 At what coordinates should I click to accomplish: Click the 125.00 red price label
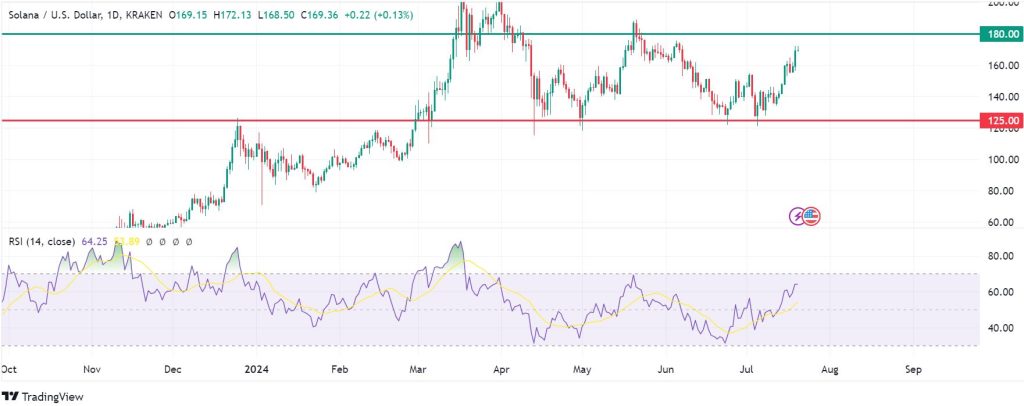tap(1002, 121)
